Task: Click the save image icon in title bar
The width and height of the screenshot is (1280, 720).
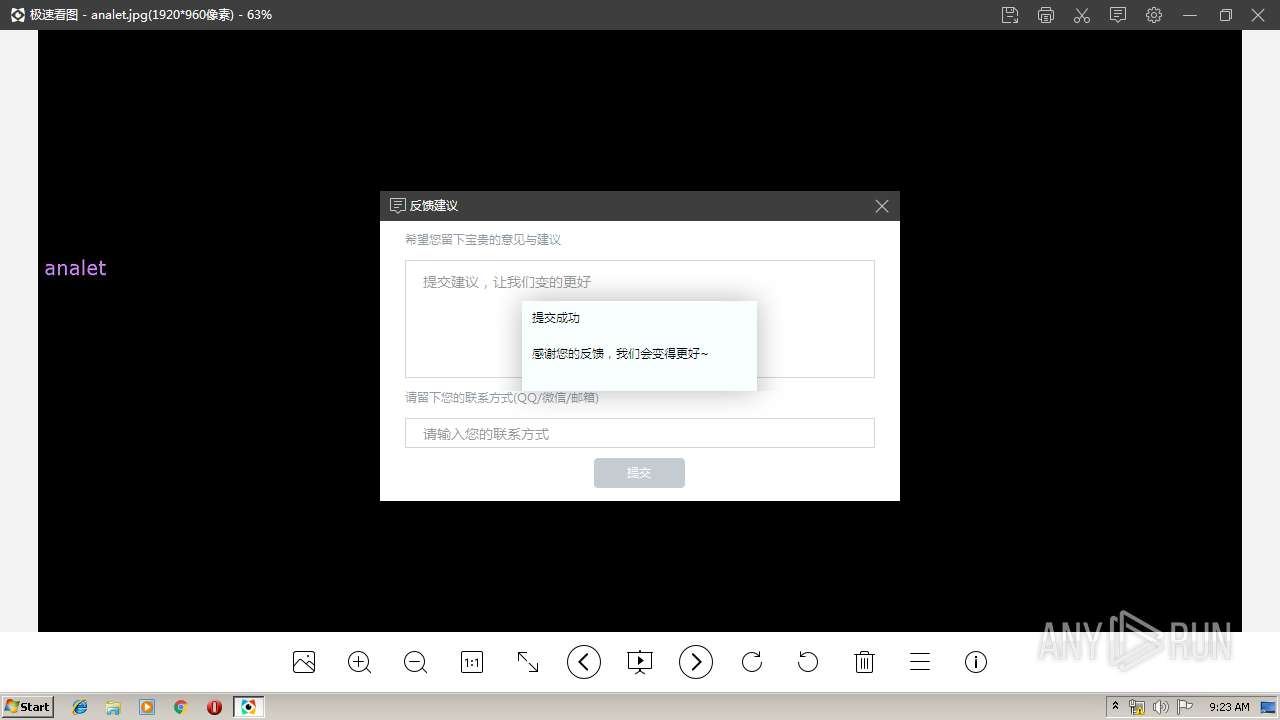Action: (1010, 15)
